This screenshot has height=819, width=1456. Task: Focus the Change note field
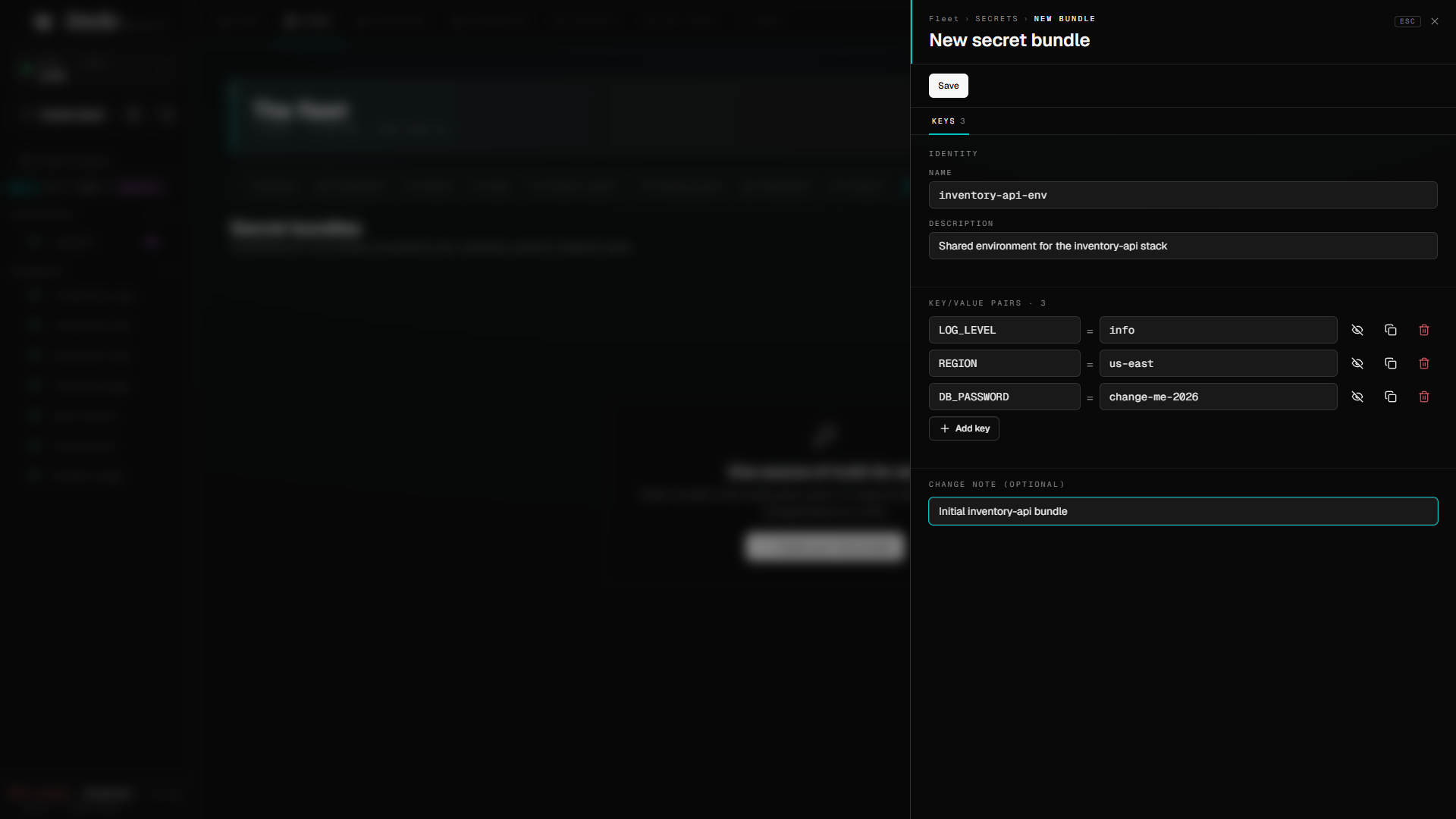(1183, 511)
